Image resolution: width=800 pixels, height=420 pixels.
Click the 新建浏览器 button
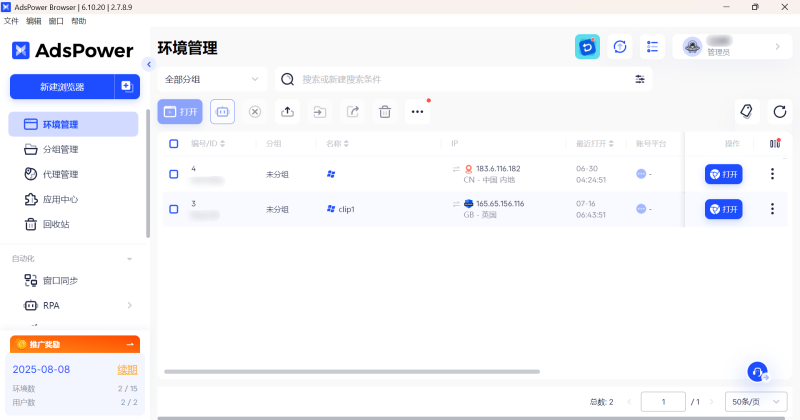[x=62, y=87]
